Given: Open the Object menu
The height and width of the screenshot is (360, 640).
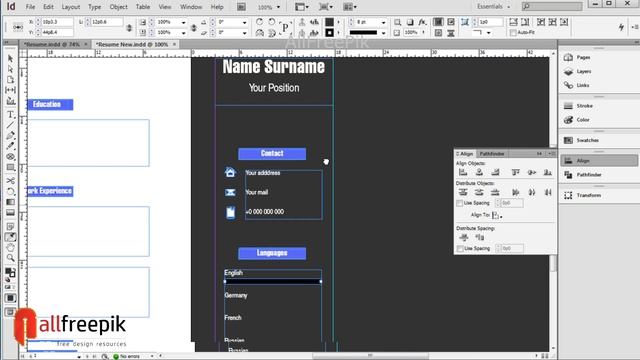Looking at the screenshot, I should 118,7.
